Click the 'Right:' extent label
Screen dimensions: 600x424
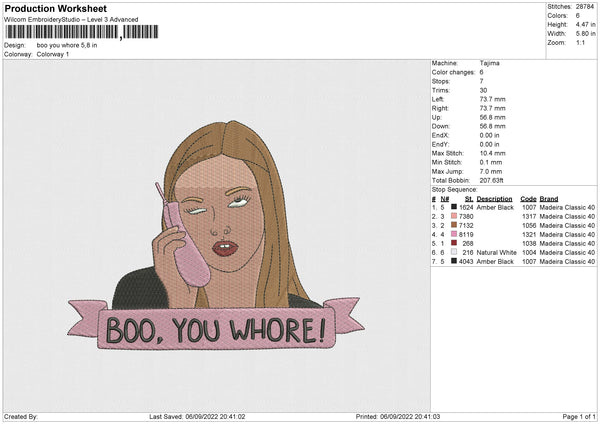[440, 108]
